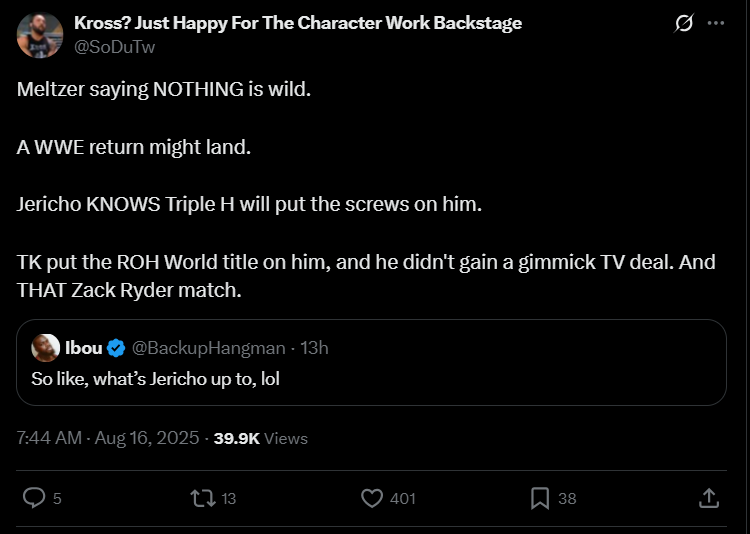
Task: Click the Grok icon at top right
Action: point(684,23)
